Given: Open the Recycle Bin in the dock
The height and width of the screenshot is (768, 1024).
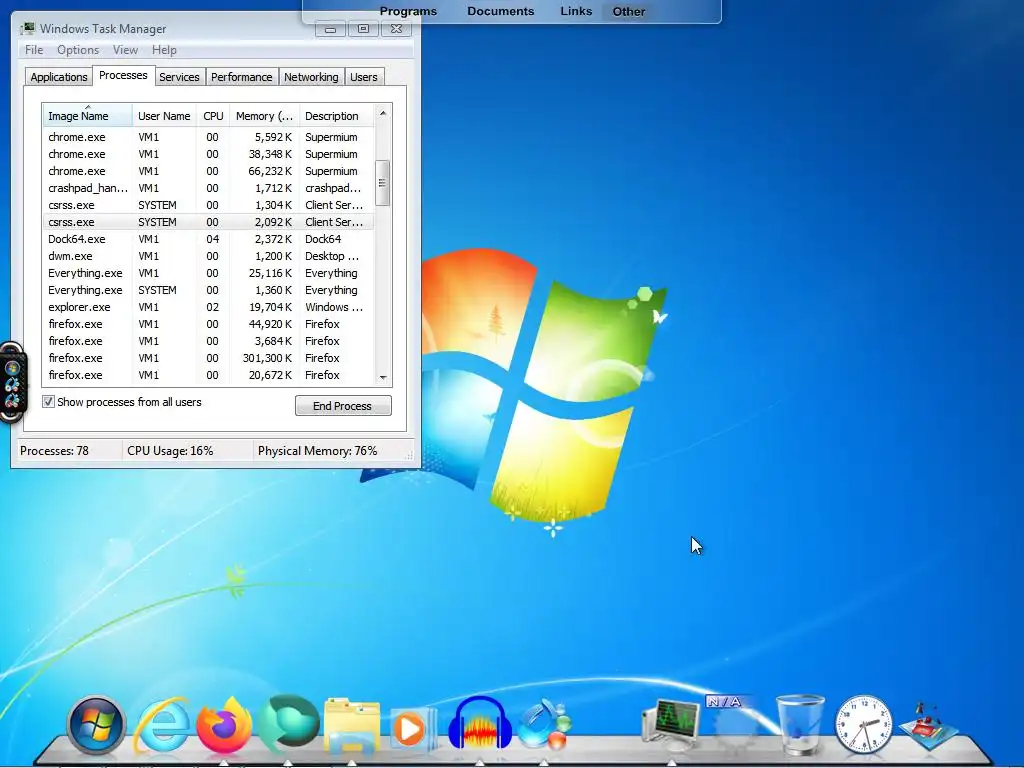Looking at the screenshot, I should [x=800, y=724].
